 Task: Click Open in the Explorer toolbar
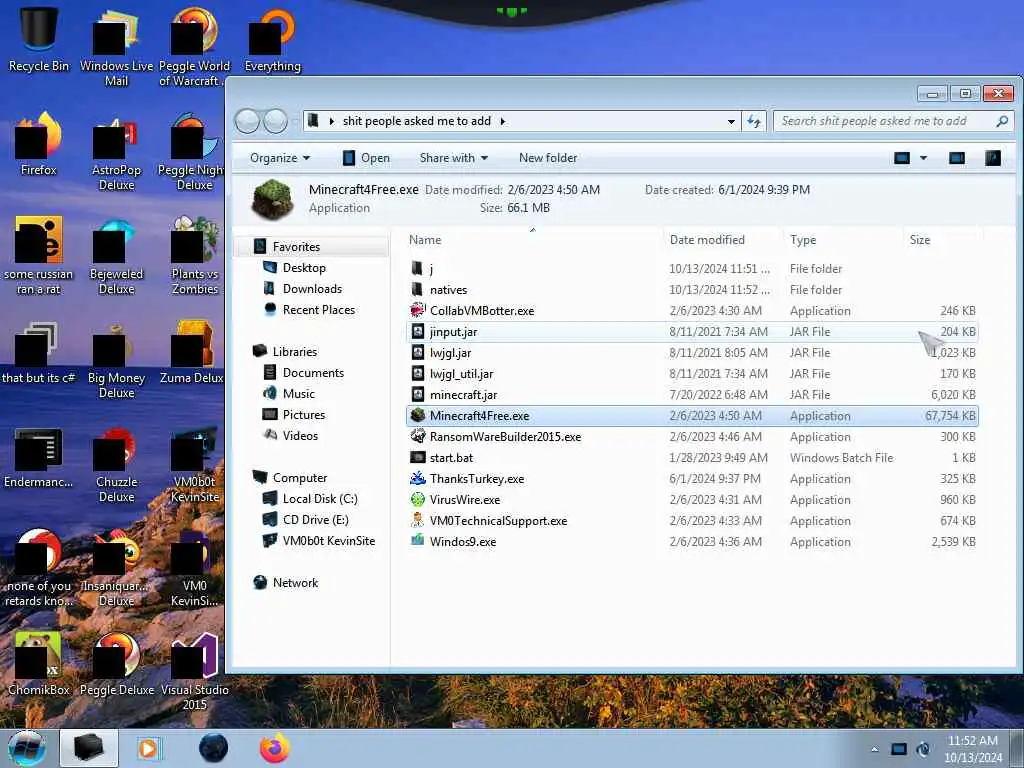(x=366, y=158)
